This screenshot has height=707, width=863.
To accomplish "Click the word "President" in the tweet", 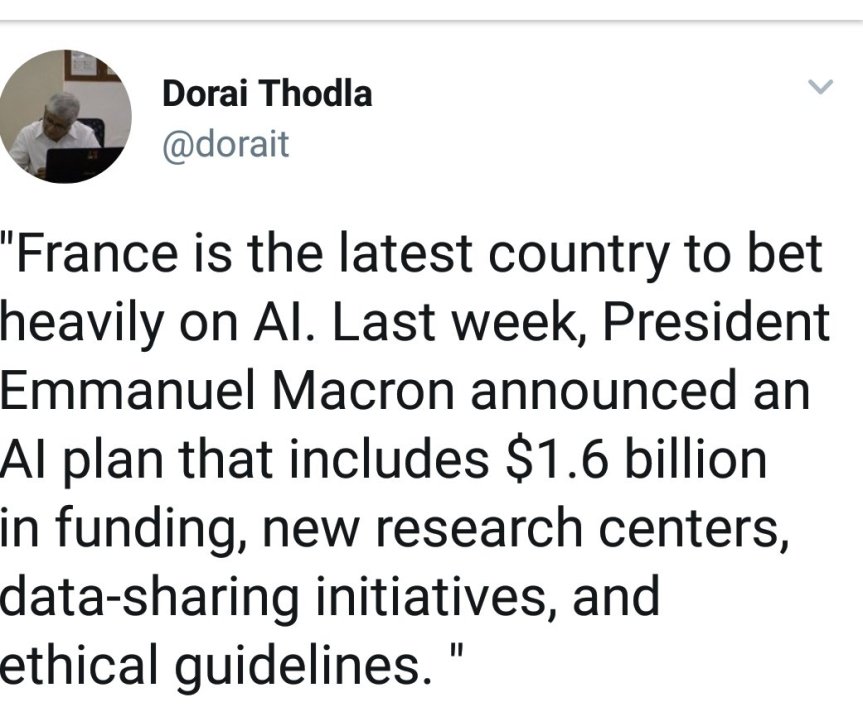I will point(728,323).
